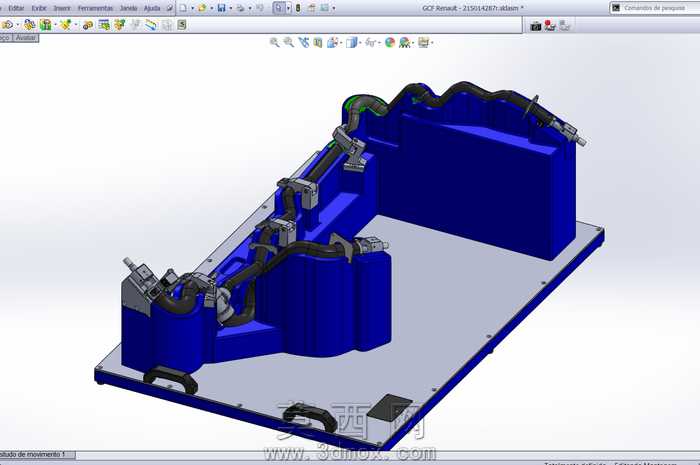Viewport: 700px width, 465px height.
Task: Expand the Save dropdown arrow
Action: tap(231, 8)
